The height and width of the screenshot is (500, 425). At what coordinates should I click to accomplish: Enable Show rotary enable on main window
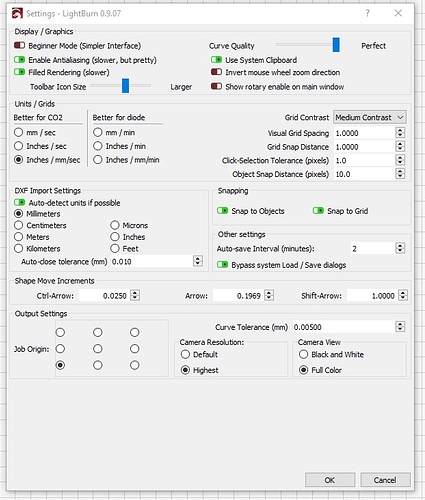(216, 86)
